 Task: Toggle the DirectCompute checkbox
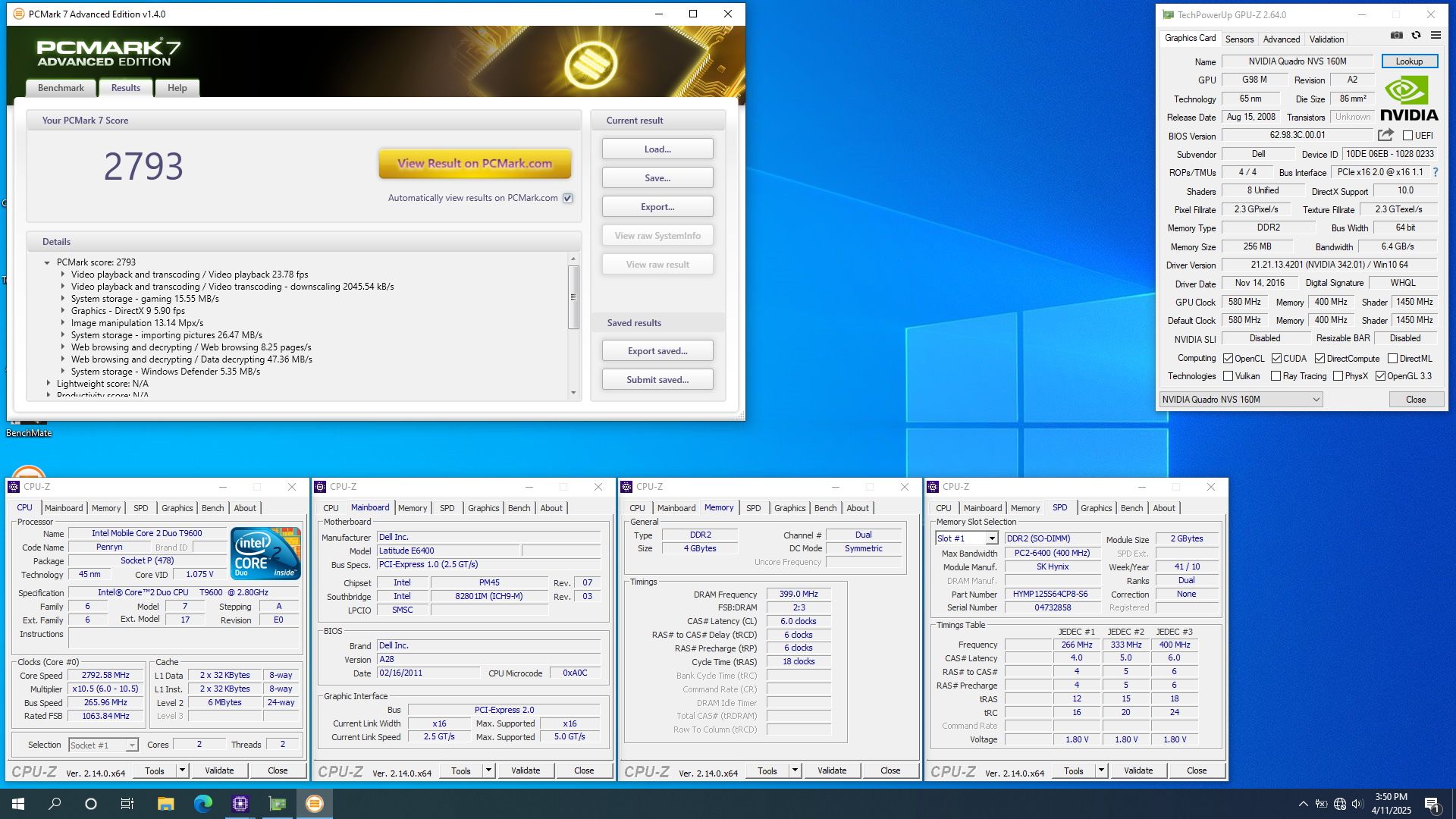pyautogui.click(x=1319, y=359)
